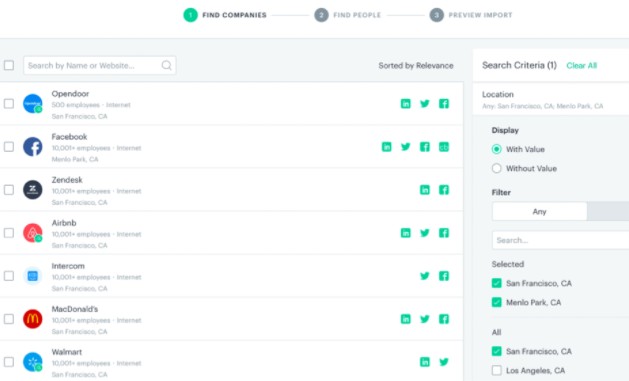629x381 pixels.
Task: Open Airbnb's Facebook icon
Action: (444, 233)
